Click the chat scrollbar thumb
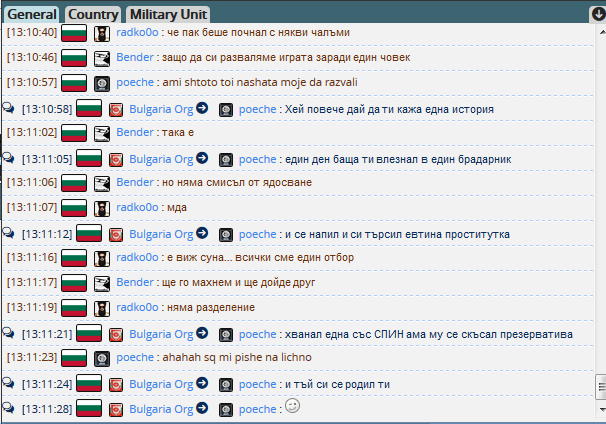Screen dimensions: 606x424 point(601,387)
